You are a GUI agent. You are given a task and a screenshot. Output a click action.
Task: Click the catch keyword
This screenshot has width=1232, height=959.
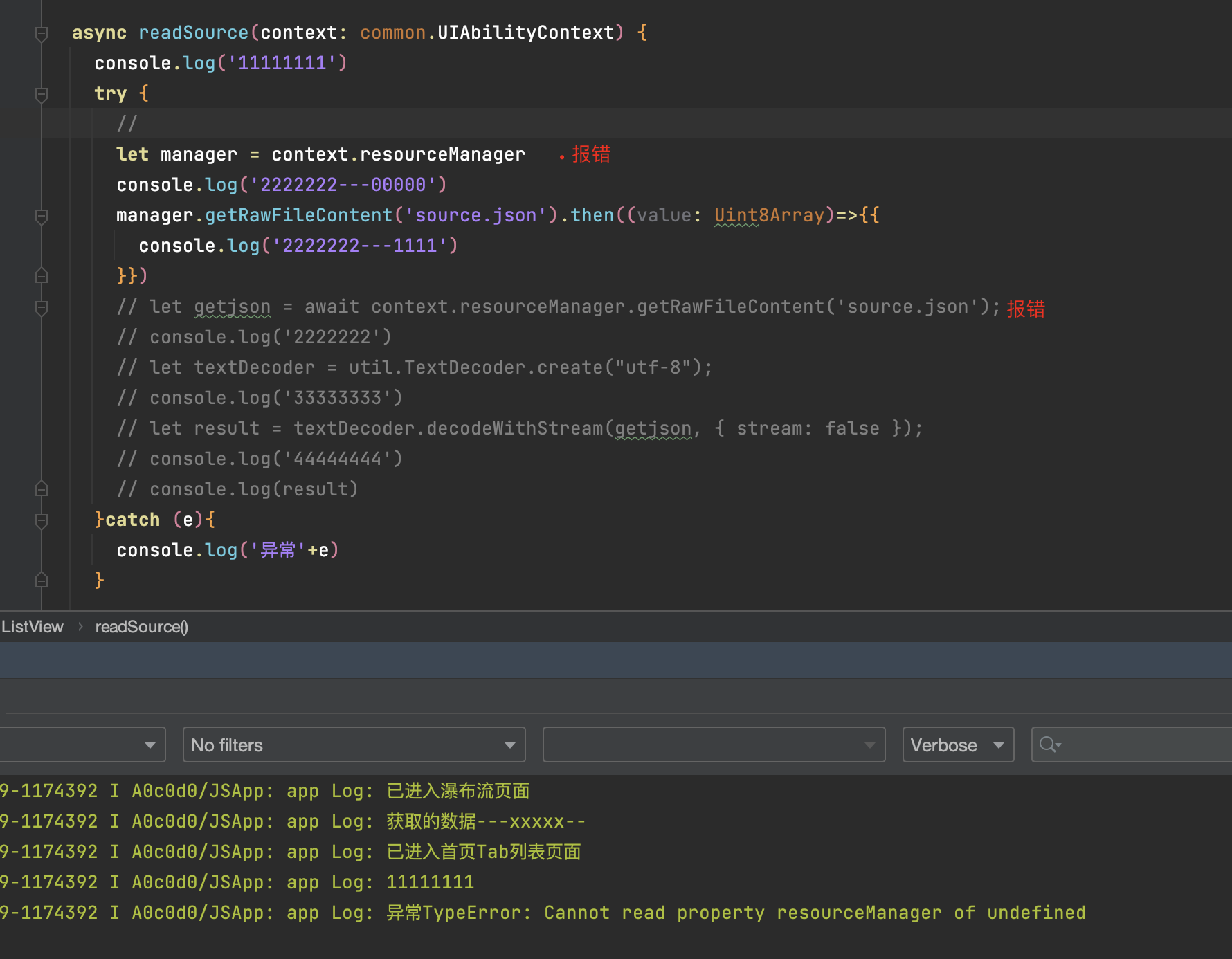133,520
